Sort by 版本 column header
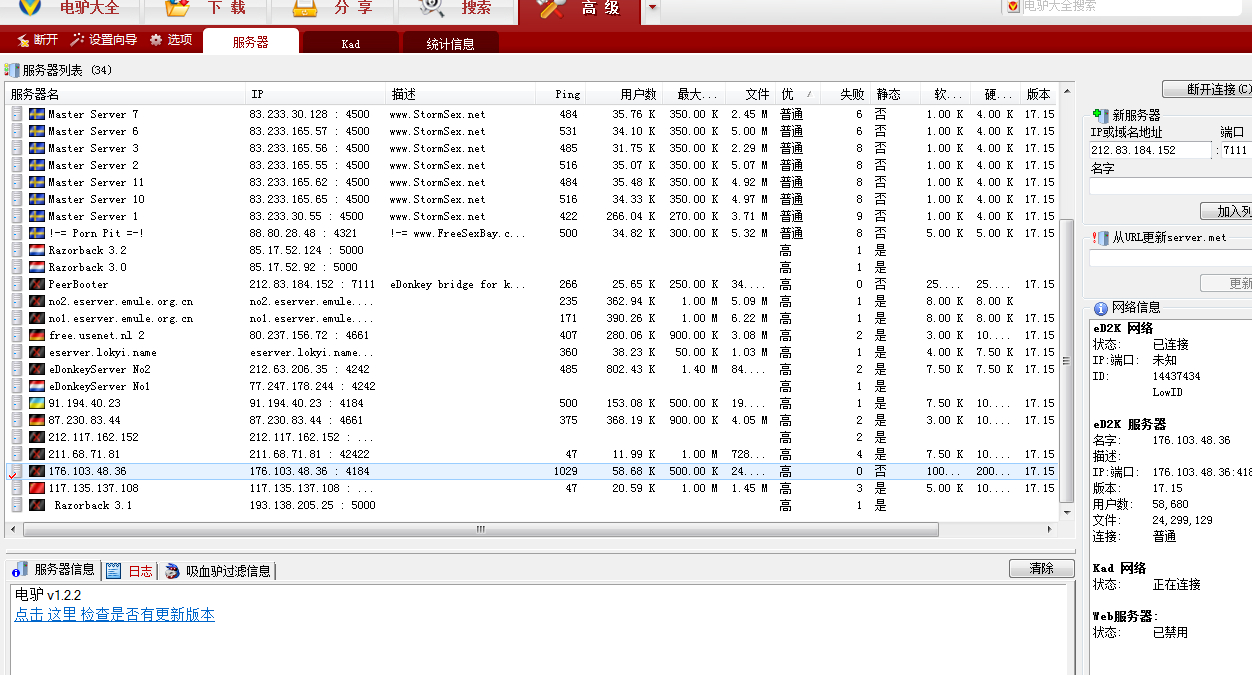Viewport: 1252px width, 675px height. [x=1038, y=94]
